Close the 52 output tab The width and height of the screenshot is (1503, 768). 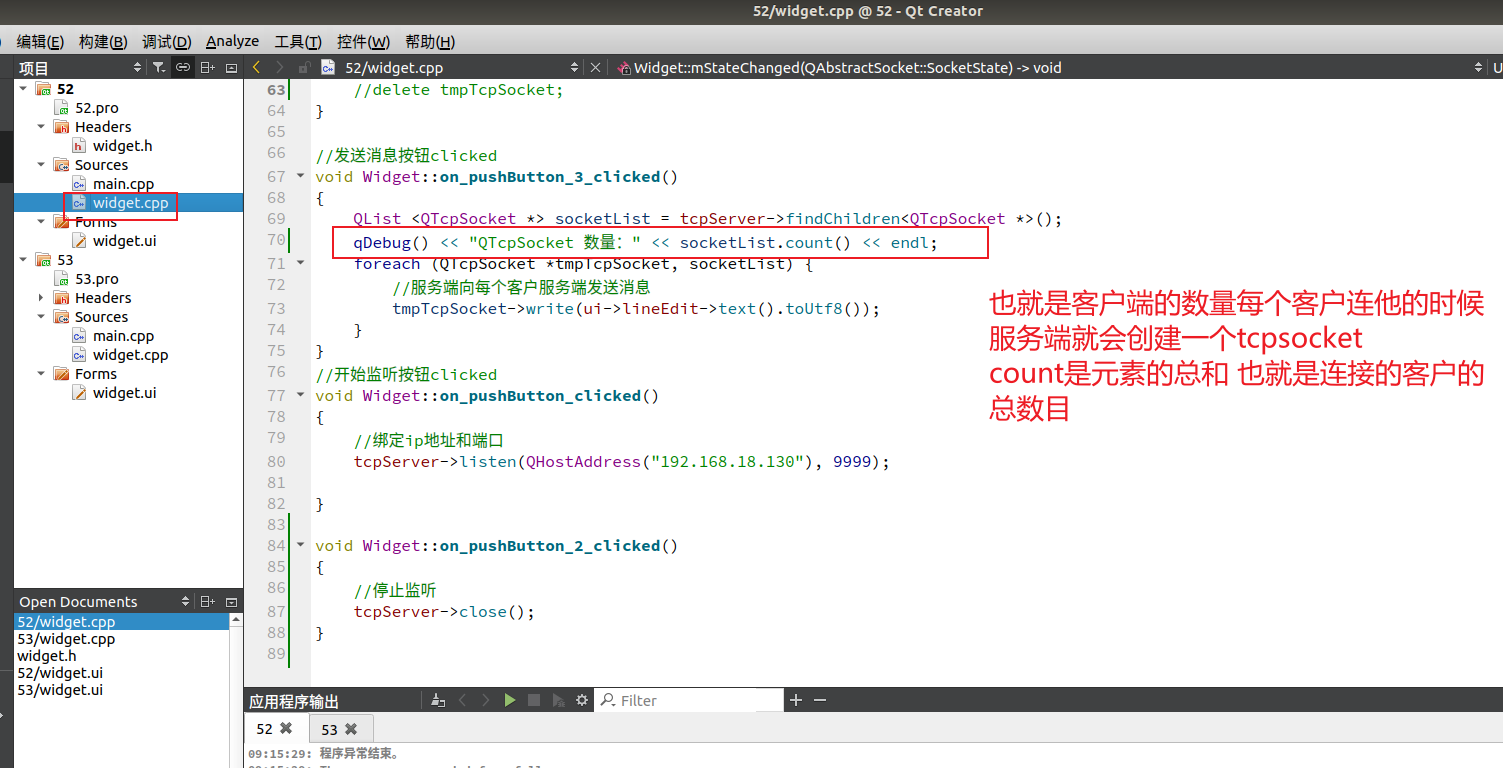point(286,729)
